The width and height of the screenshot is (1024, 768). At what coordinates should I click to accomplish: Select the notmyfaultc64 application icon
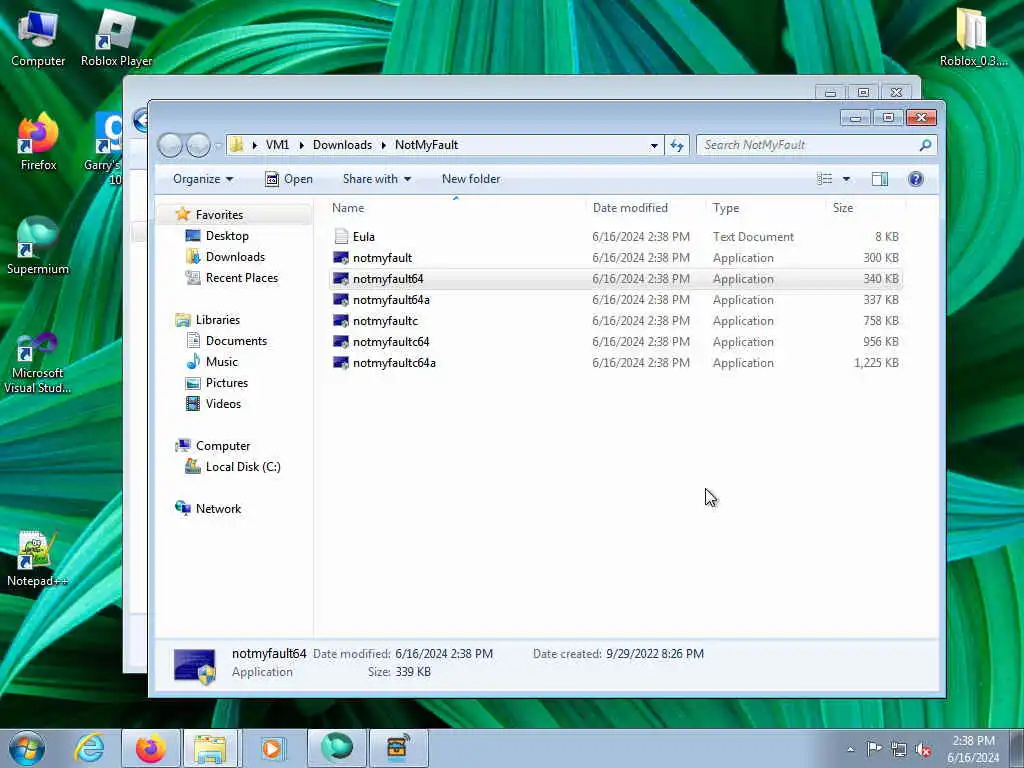341,342
